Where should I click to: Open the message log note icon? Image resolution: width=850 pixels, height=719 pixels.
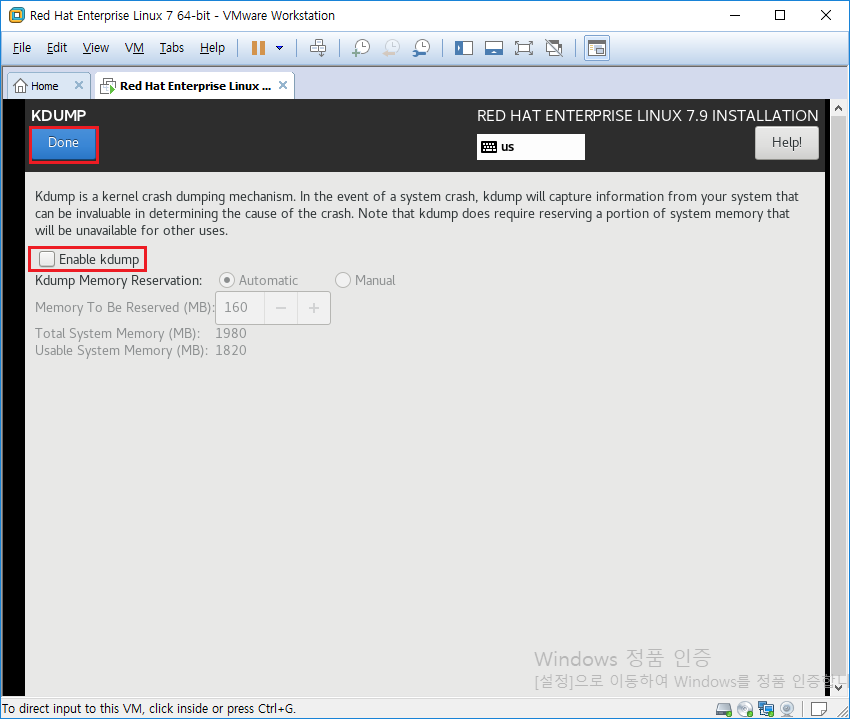click(x=819, y=709)
